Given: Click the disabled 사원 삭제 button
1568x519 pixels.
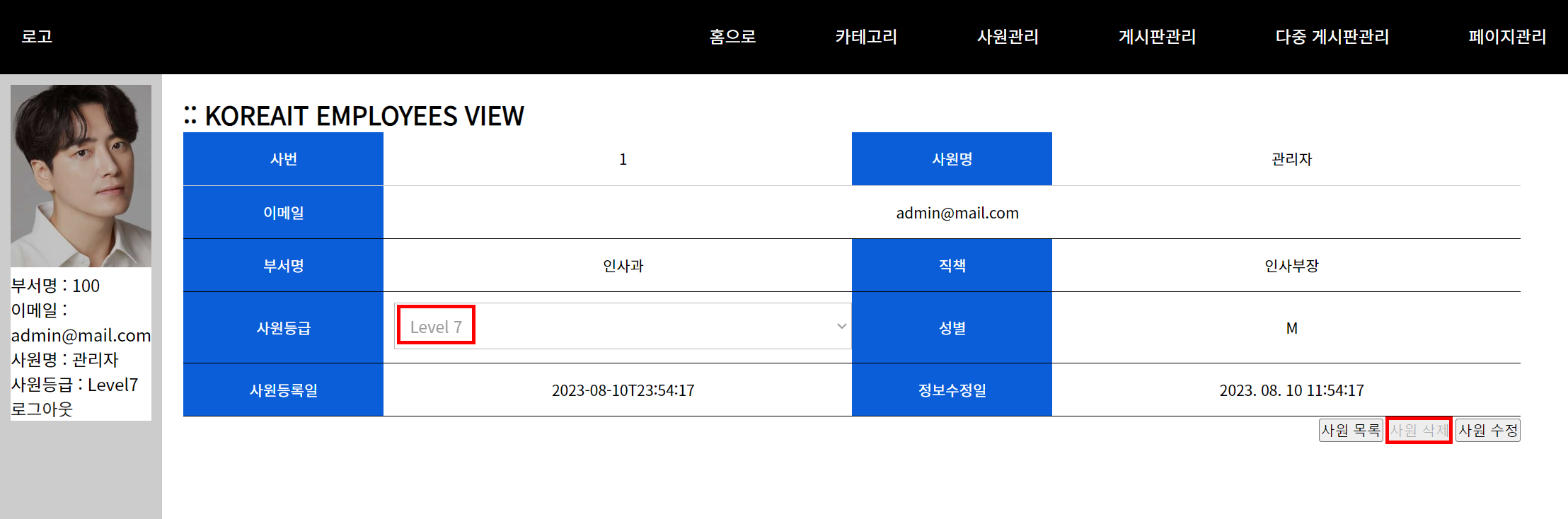Looking at the screenshot, I should pos(1419,430).
